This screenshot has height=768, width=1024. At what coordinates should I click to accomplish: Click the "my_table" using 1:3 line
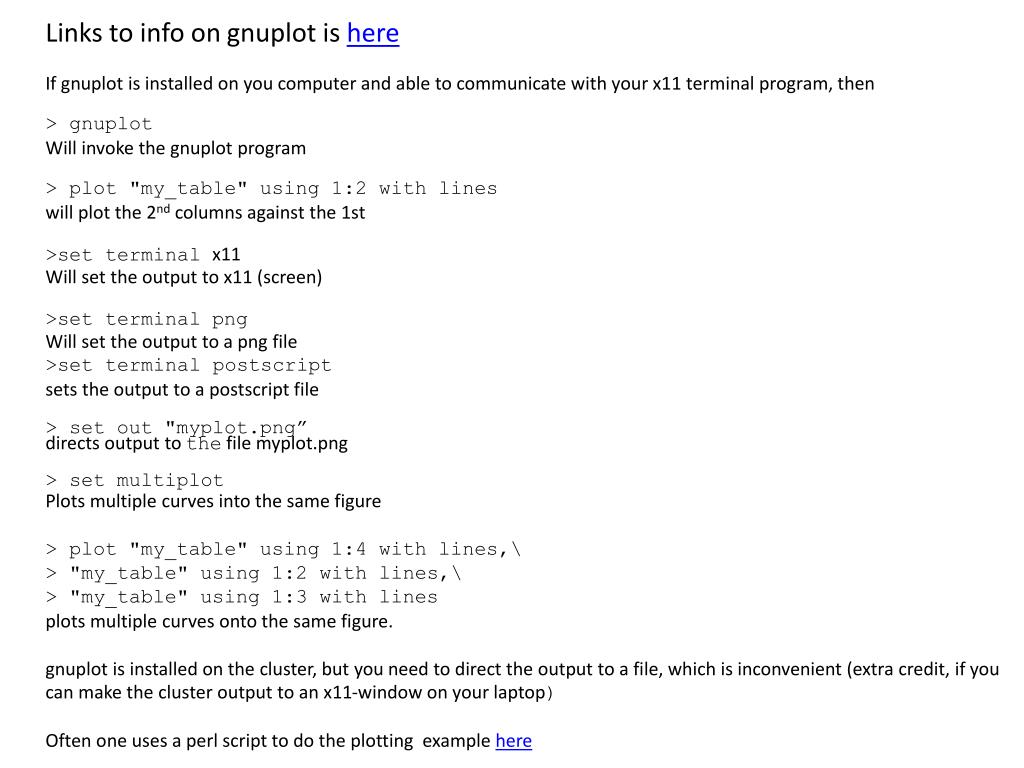point(242,597)
